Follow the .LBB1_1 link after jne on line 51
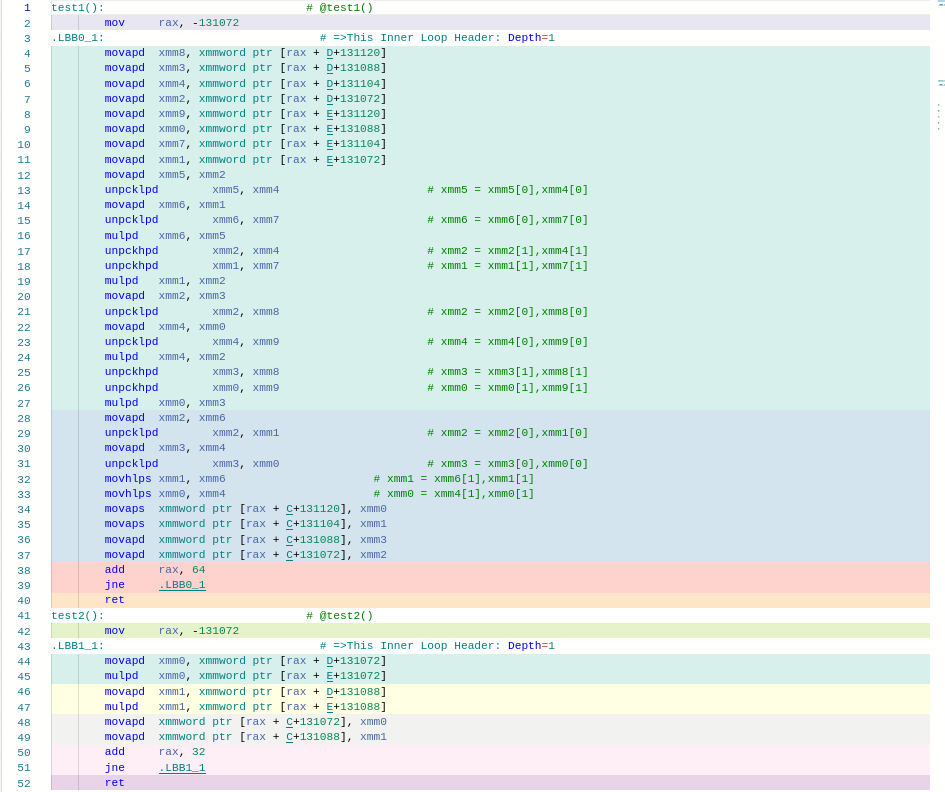This screenshot has width=945, height=792. (x=181, y=768)
